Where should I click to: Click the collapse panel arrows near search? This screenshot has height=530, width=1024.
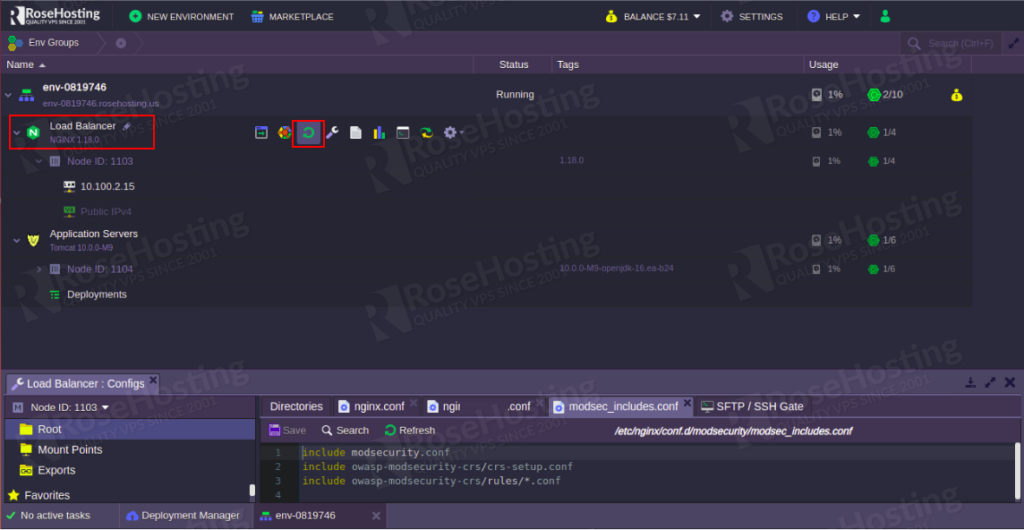pos(1014,43)
